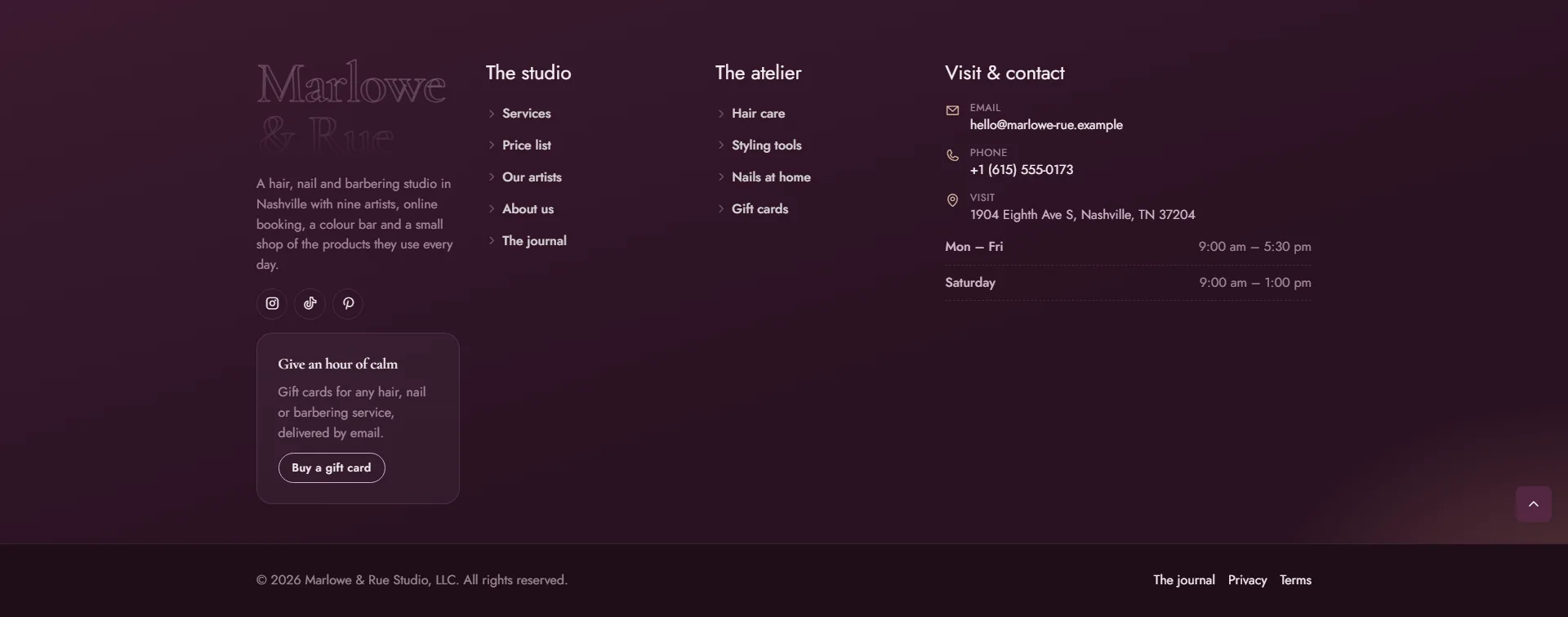Click the 9:00 am – 1:00 pm hours
This screenshot has height=617, width=1568.
pyautogui.click(x=1255, y=283)
